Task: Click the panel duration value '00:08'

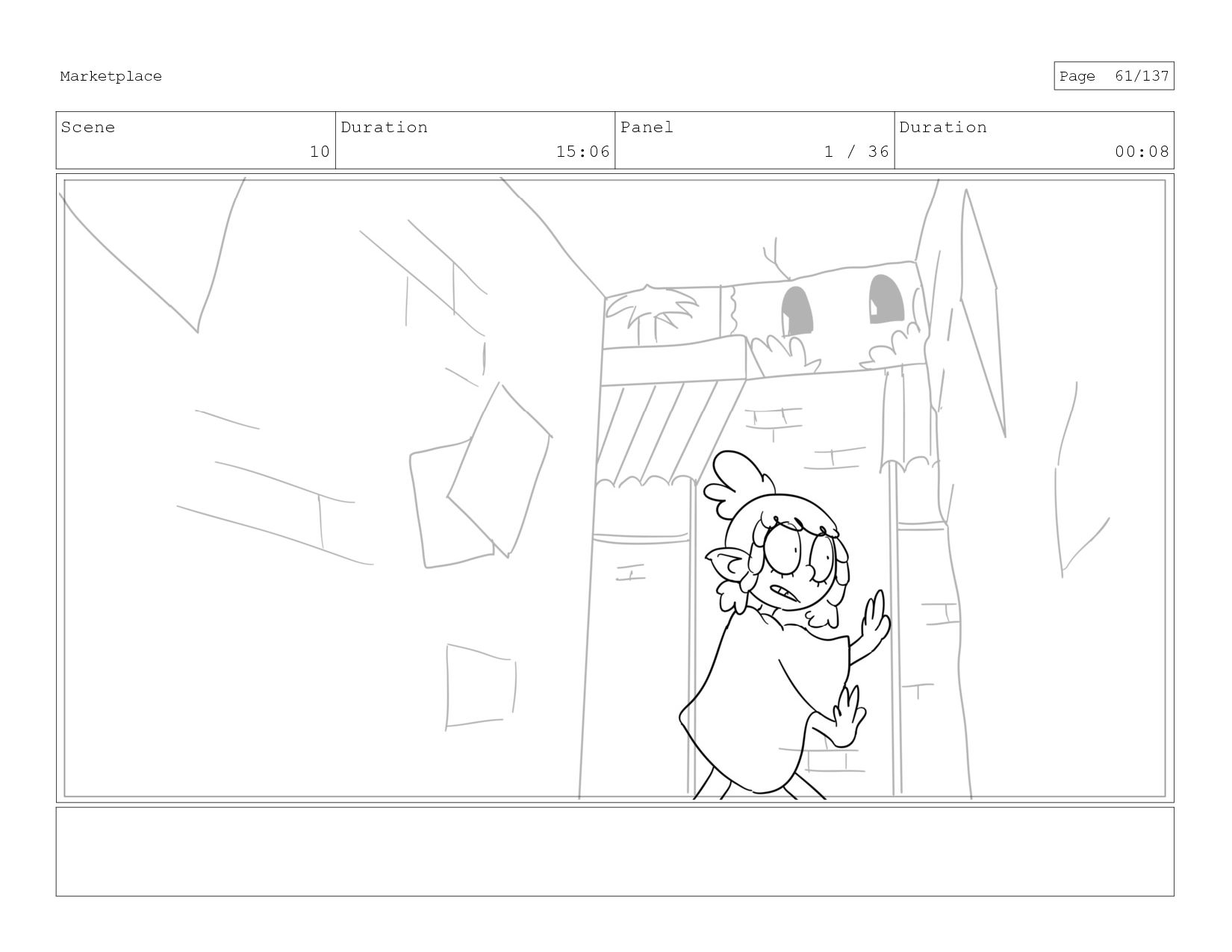Action: click(1142, 152)
